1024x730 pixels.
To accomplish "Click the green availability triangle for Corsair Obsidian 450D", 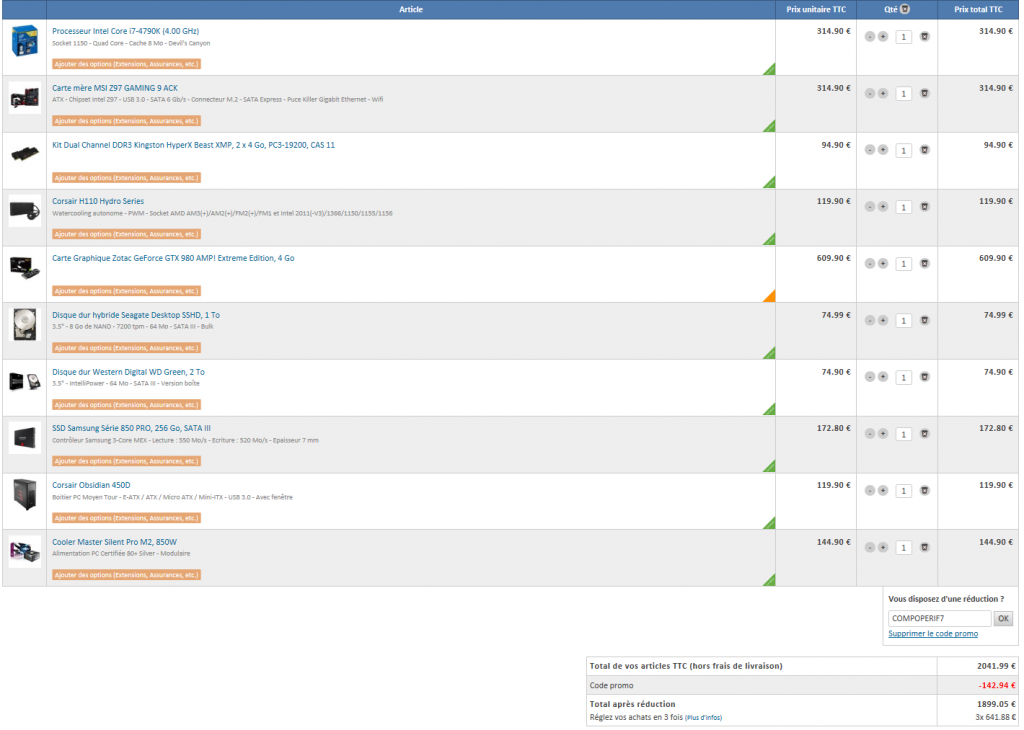I will [x=771, y=524].
